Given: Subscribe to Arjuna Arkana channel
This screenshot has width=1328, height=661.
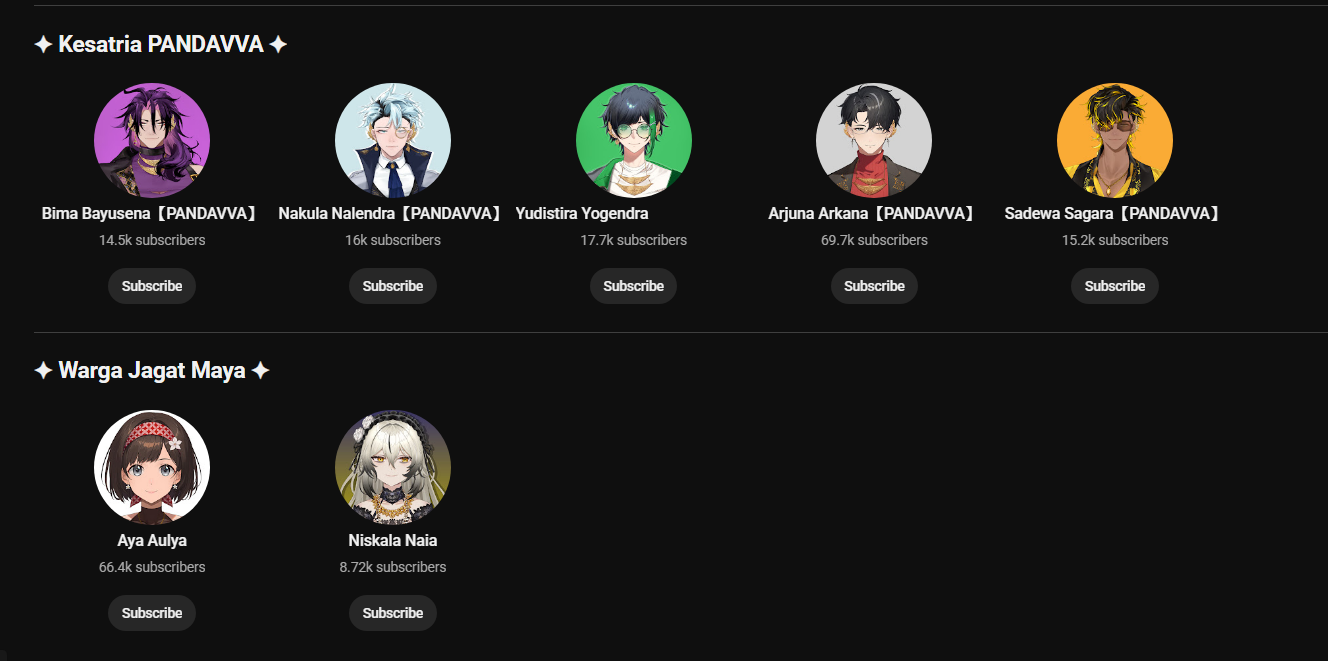Looking at the screenshot, I should [x=874, y=286].
